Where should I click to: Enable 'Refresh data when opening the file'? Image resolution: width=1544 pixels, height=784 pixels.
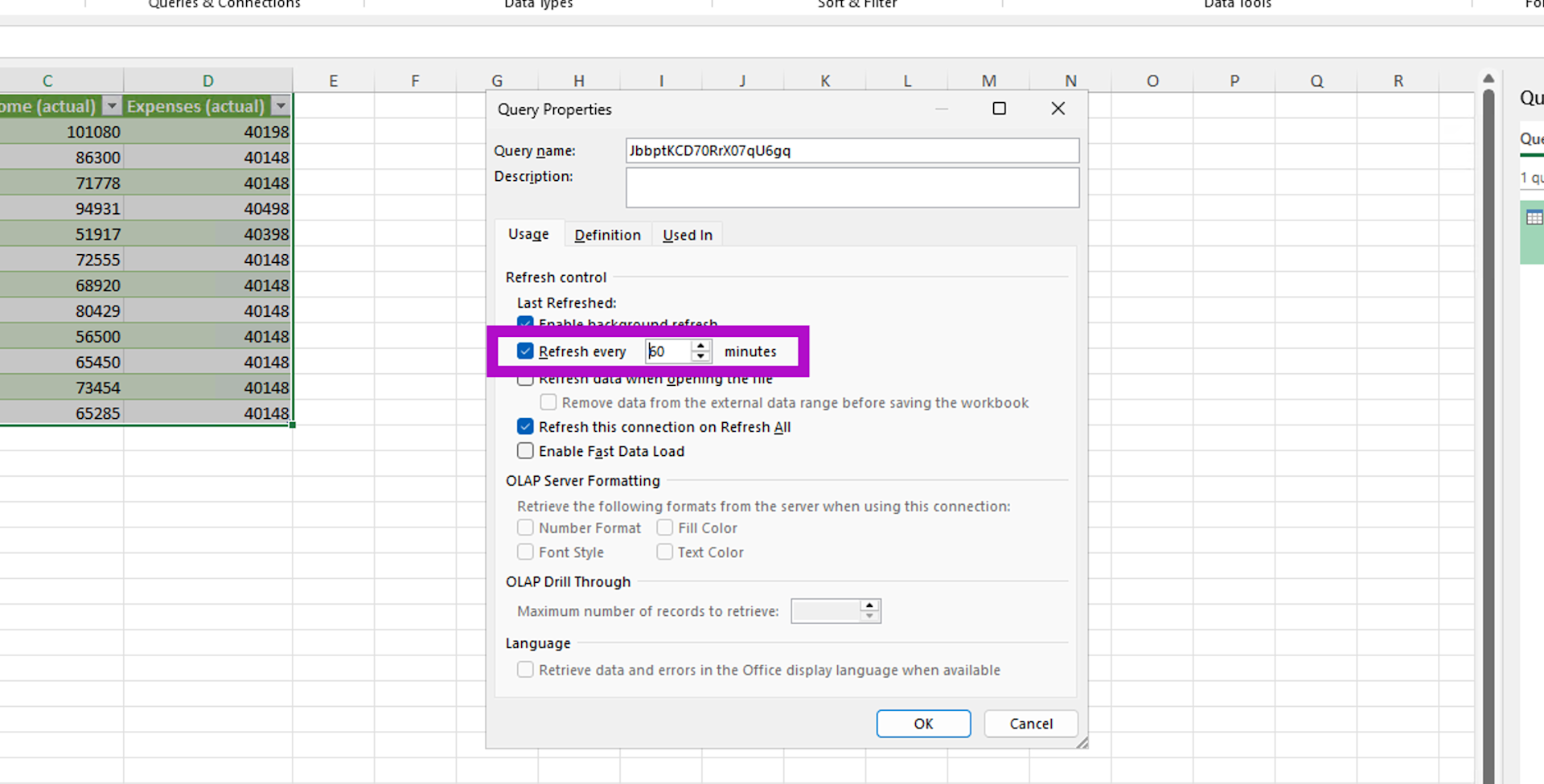click(525, 378)
